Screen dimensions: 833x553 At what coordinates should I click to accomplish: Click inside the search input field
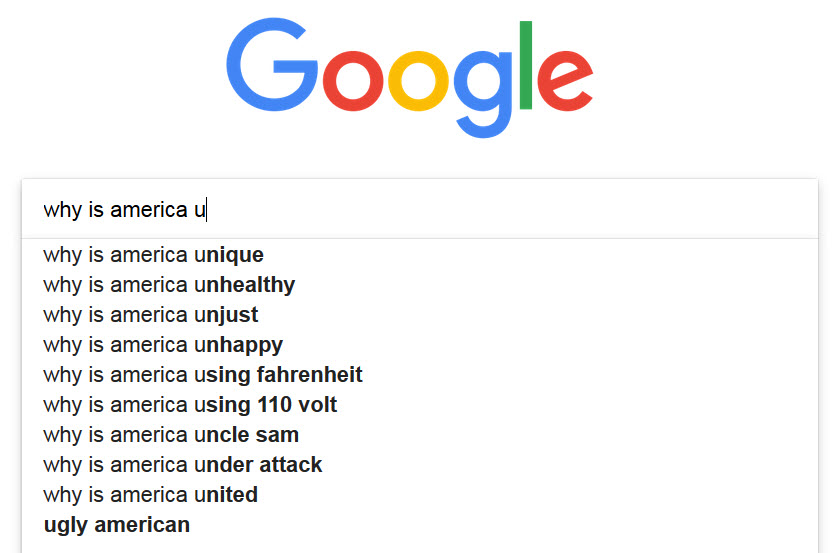pos(420,209)
